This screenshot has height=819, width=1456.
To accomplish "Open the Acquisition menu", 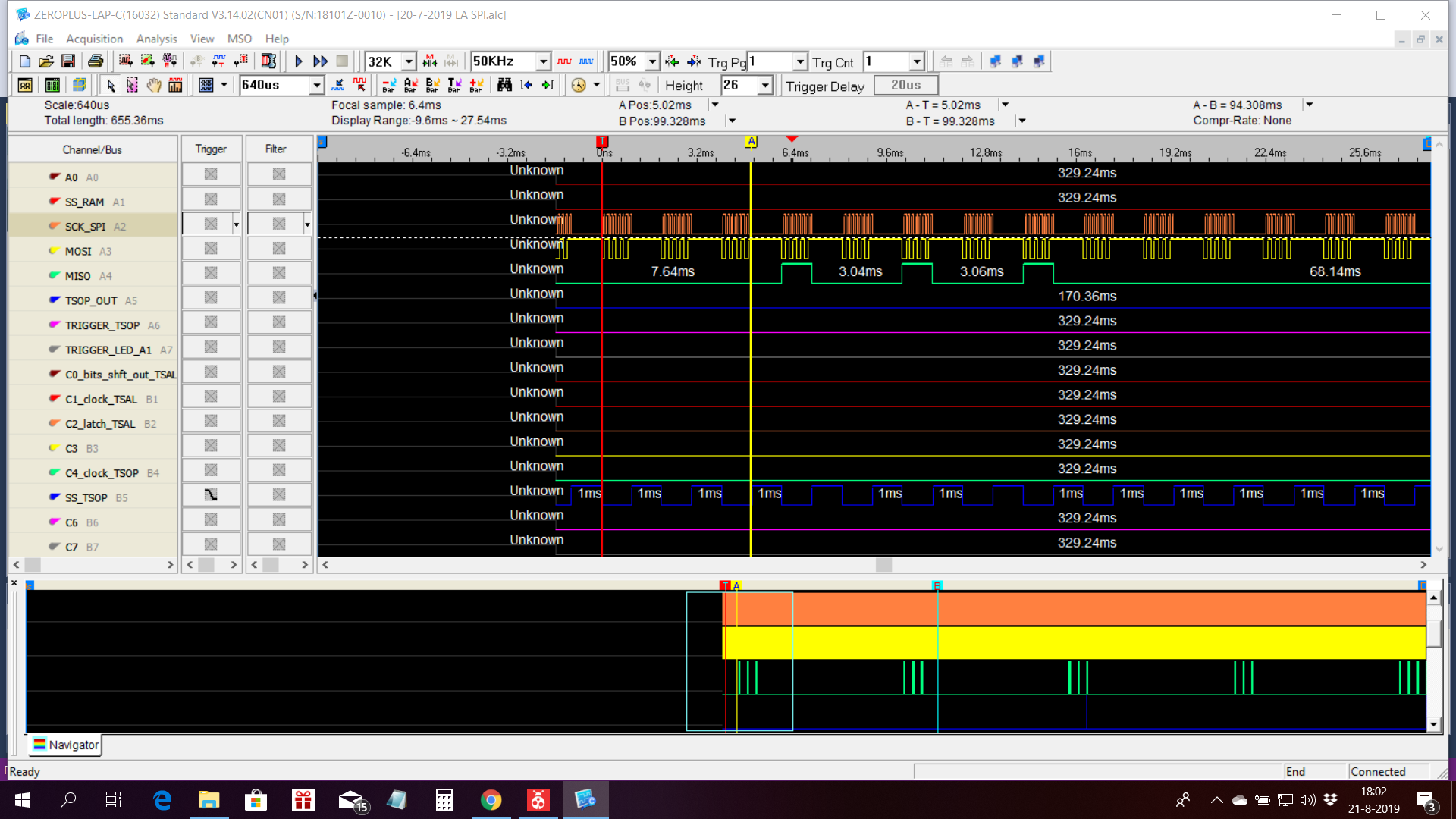I will click(94, 39).
